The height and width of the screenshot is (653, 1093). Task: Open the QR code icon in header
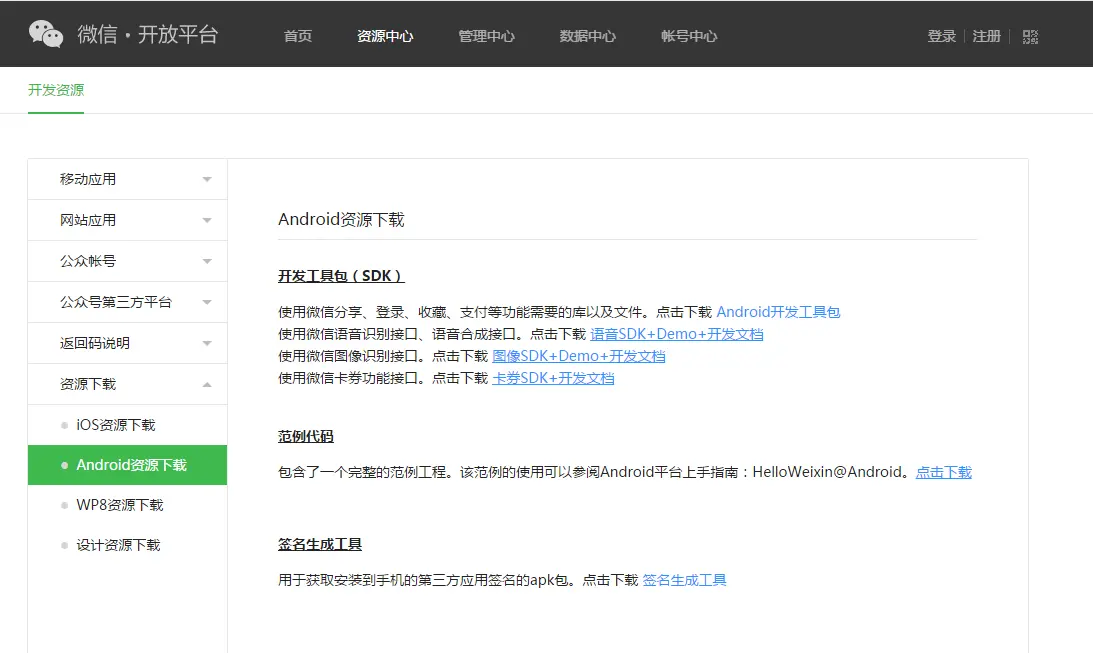[x=1030, y=36]
